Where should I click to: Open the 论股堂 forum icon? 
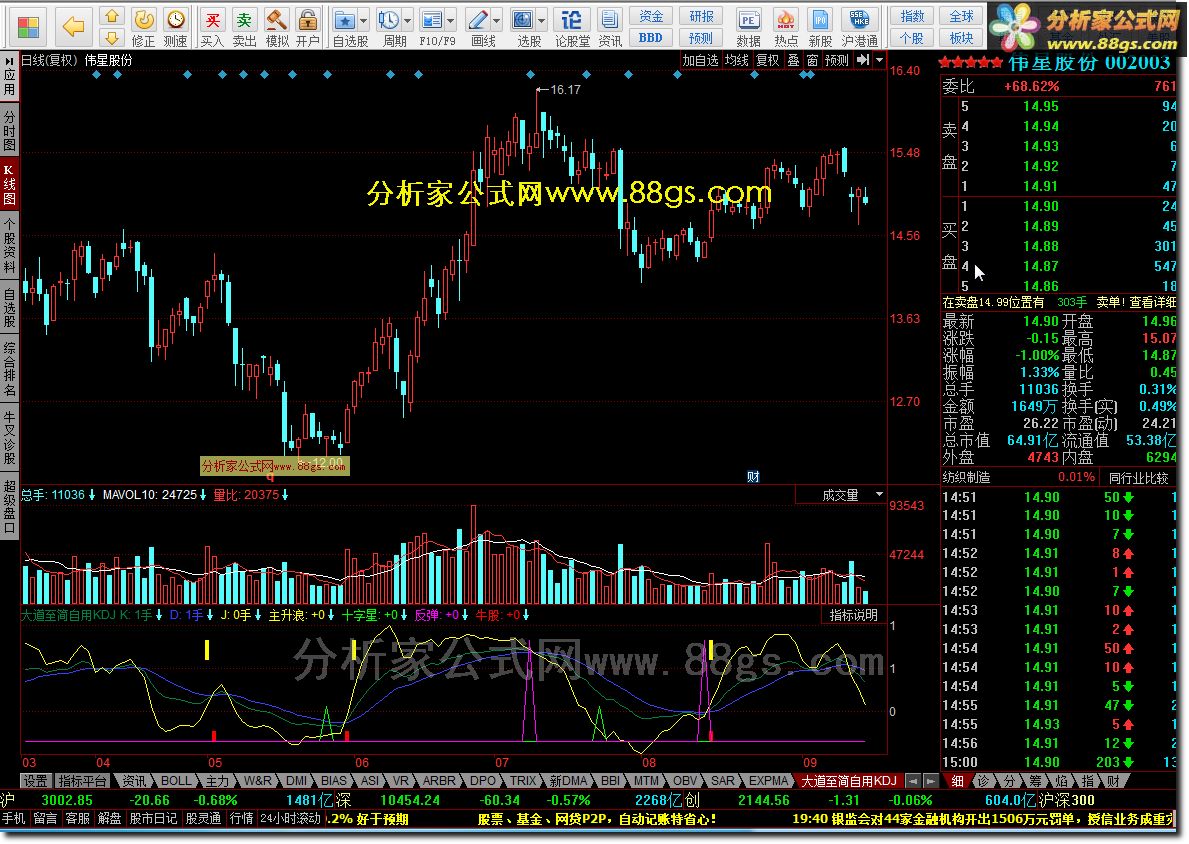[572, 20]
